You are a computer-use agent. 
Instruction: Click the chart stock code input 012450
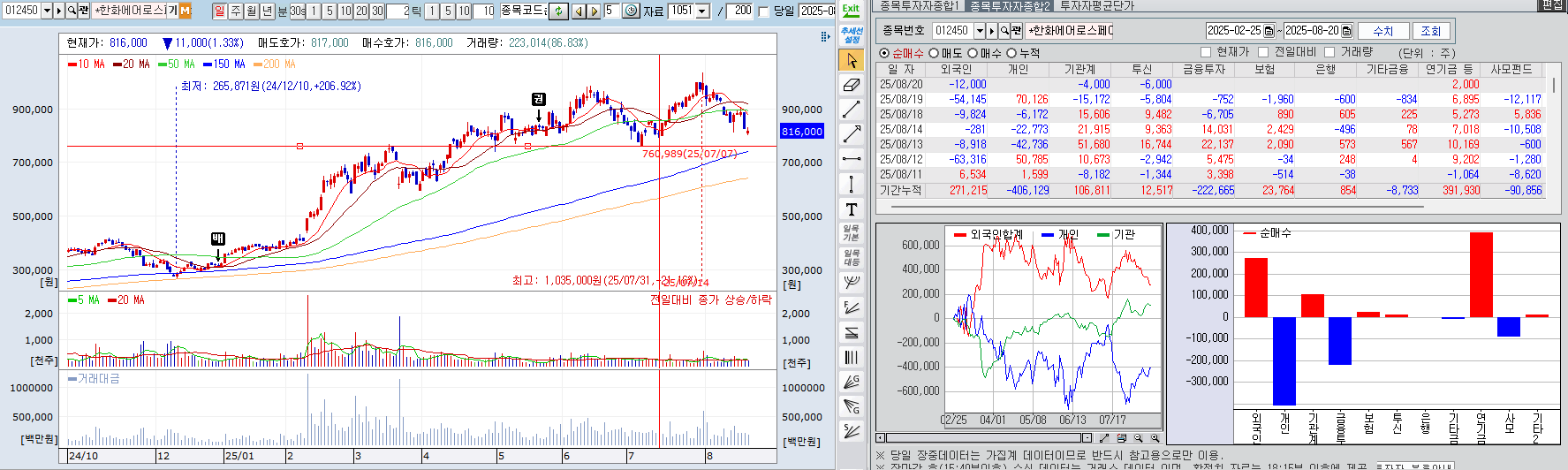pyautogui.click(x=21, y=11)
